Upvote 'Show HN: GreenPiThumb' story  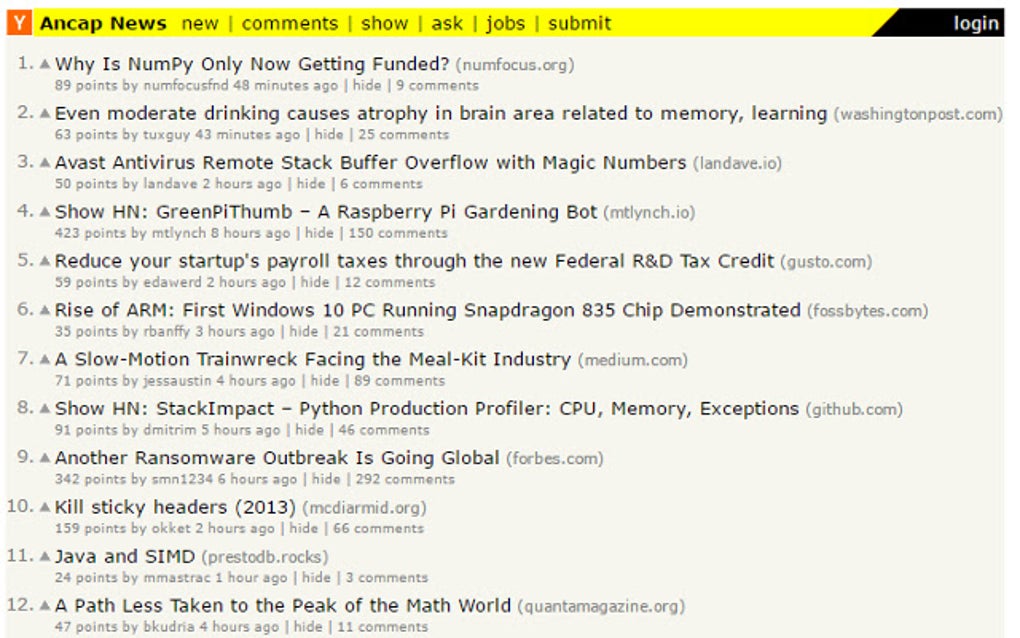(43, 212)
